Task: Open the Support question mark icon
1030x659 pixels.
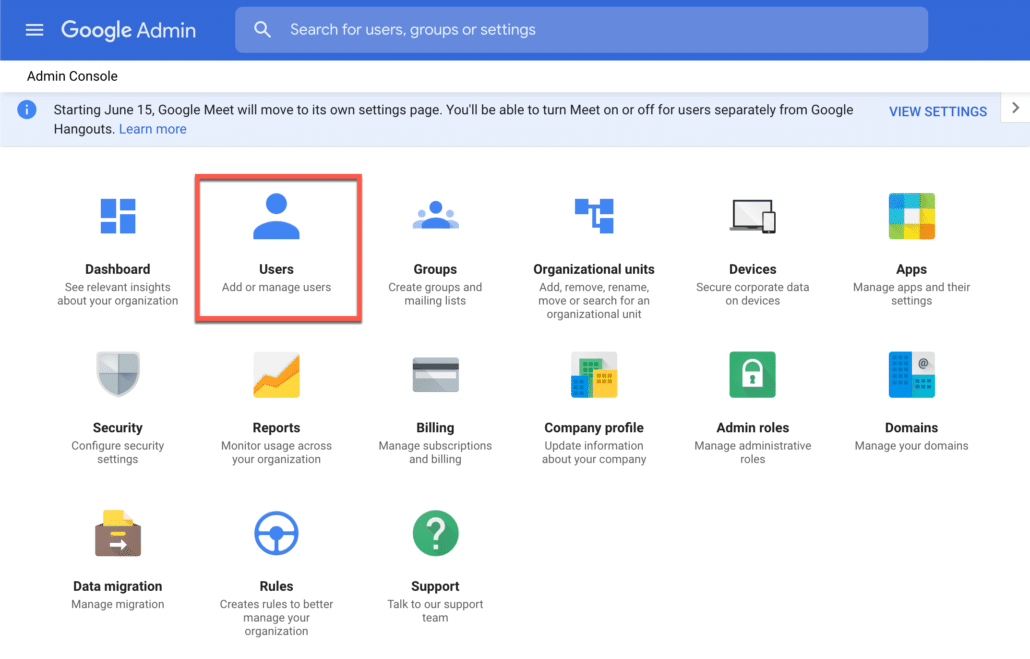Action: (436, 533)
